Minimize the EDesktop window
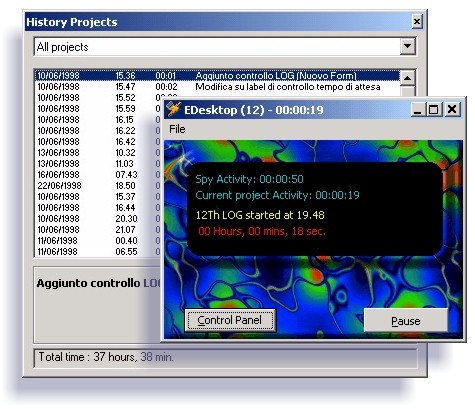This screenshot has height=409, width=475. coord(417,109)
